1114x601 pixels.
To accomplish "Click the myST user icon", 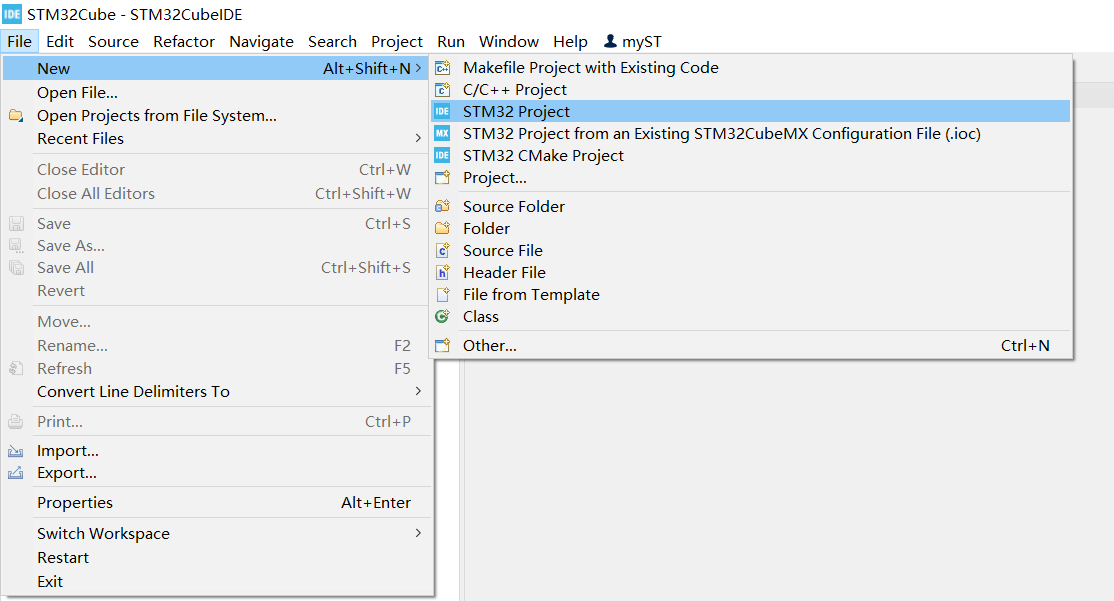I will pyautogui.click(x=610, y=41).
